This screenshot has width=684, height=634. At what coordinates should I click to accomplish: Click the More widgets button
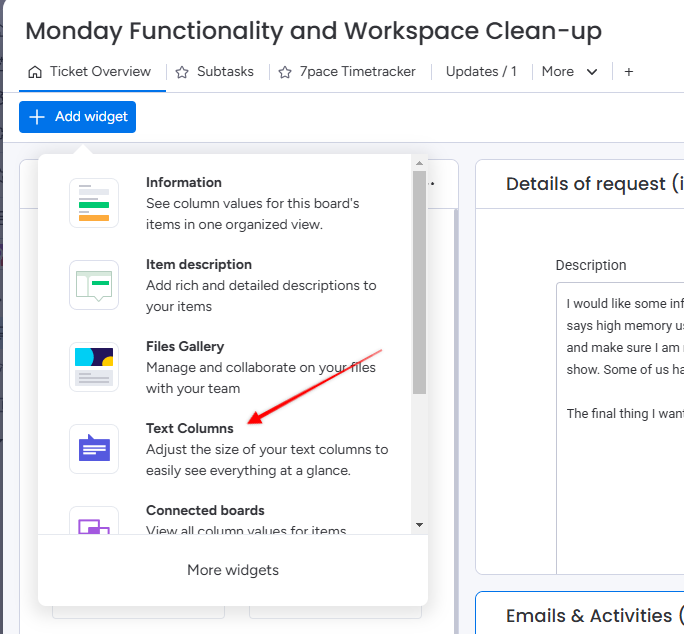233,570
